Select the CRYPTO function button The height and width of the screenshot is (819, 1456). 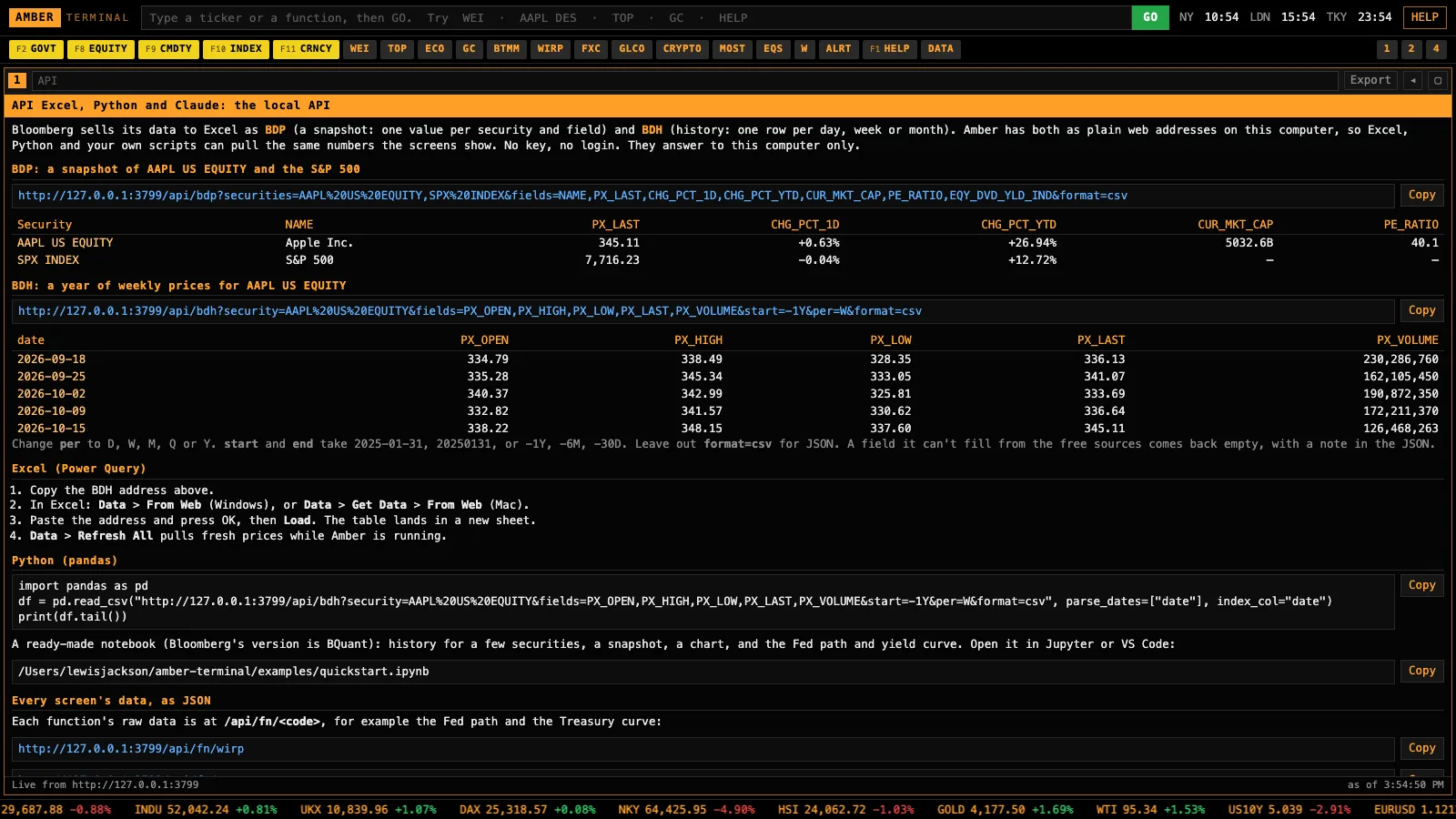point(682,49)
